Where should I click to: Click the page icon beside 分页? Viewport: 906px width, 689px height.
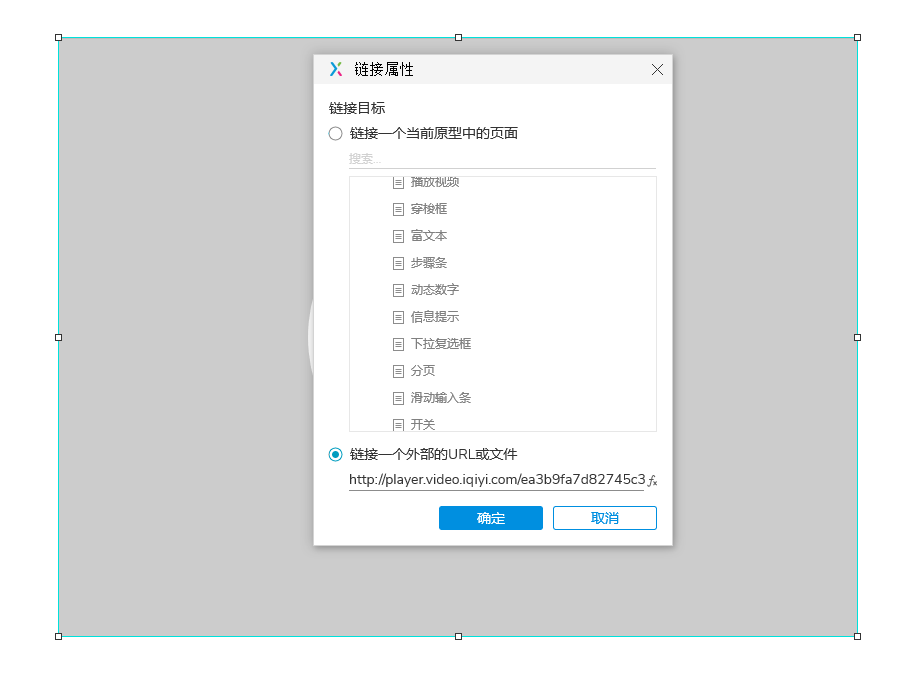click(399, 370)
